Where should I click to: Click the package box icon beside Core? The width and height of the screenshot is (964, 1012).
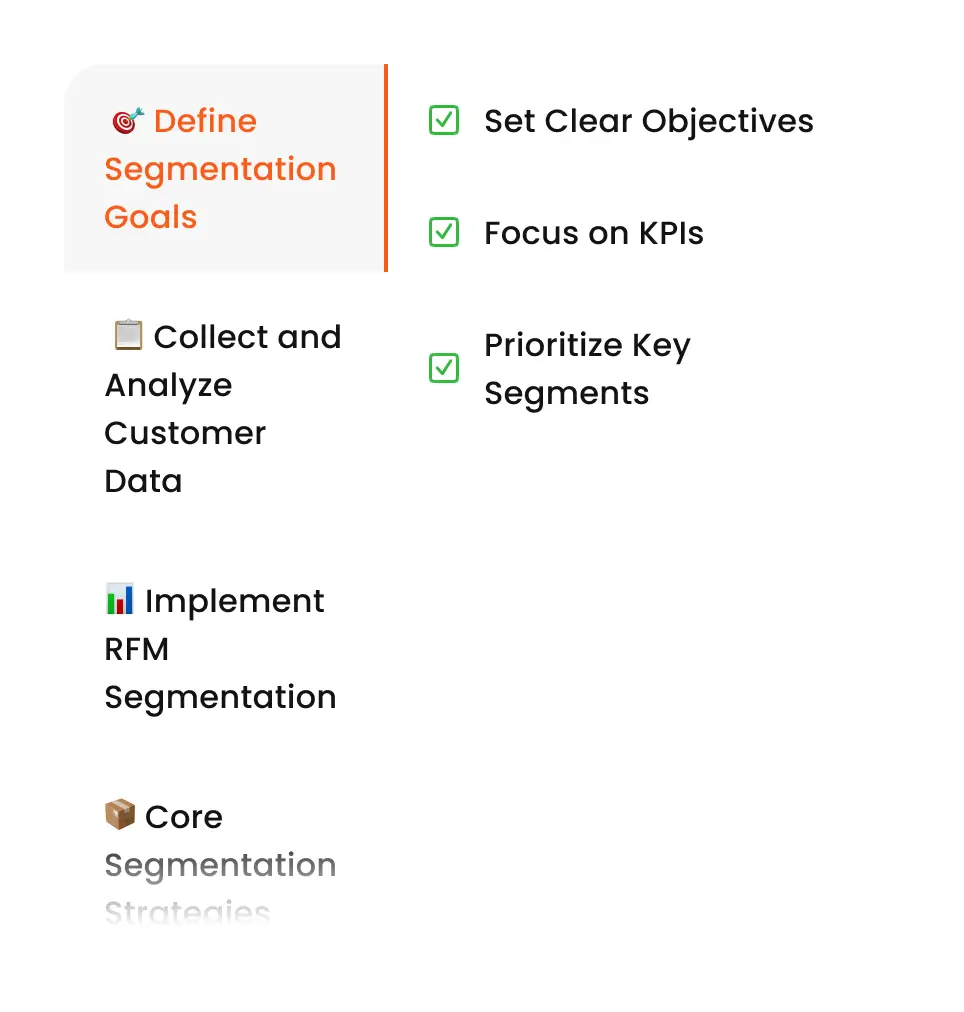[120, 816]
